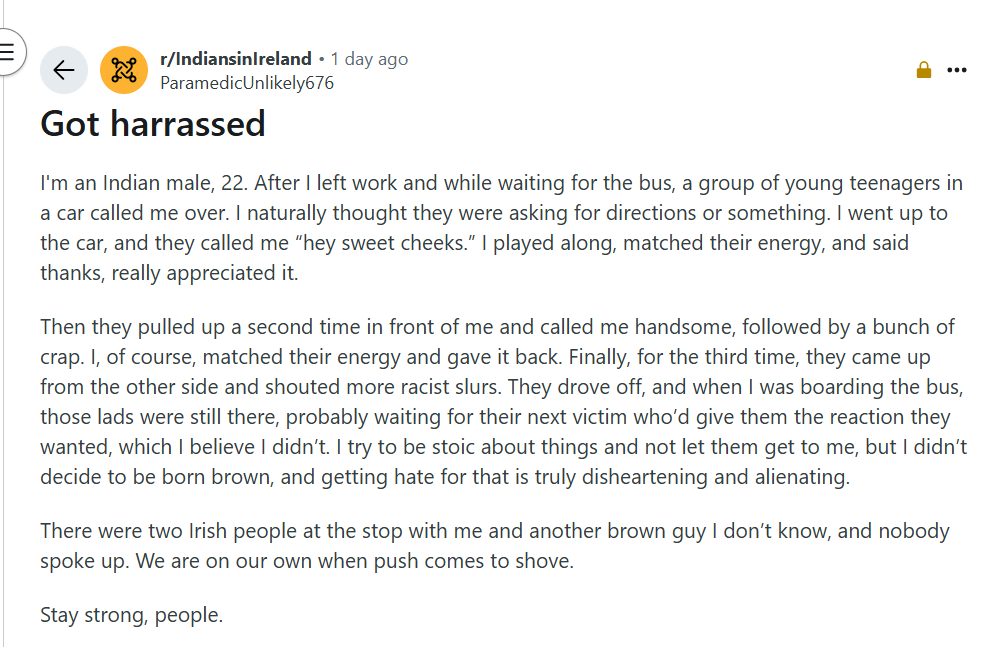Click the "1 day ago" timestamp
Viewport: 994px width, 647px height.
pyautogui.click(x=369, y=59)
